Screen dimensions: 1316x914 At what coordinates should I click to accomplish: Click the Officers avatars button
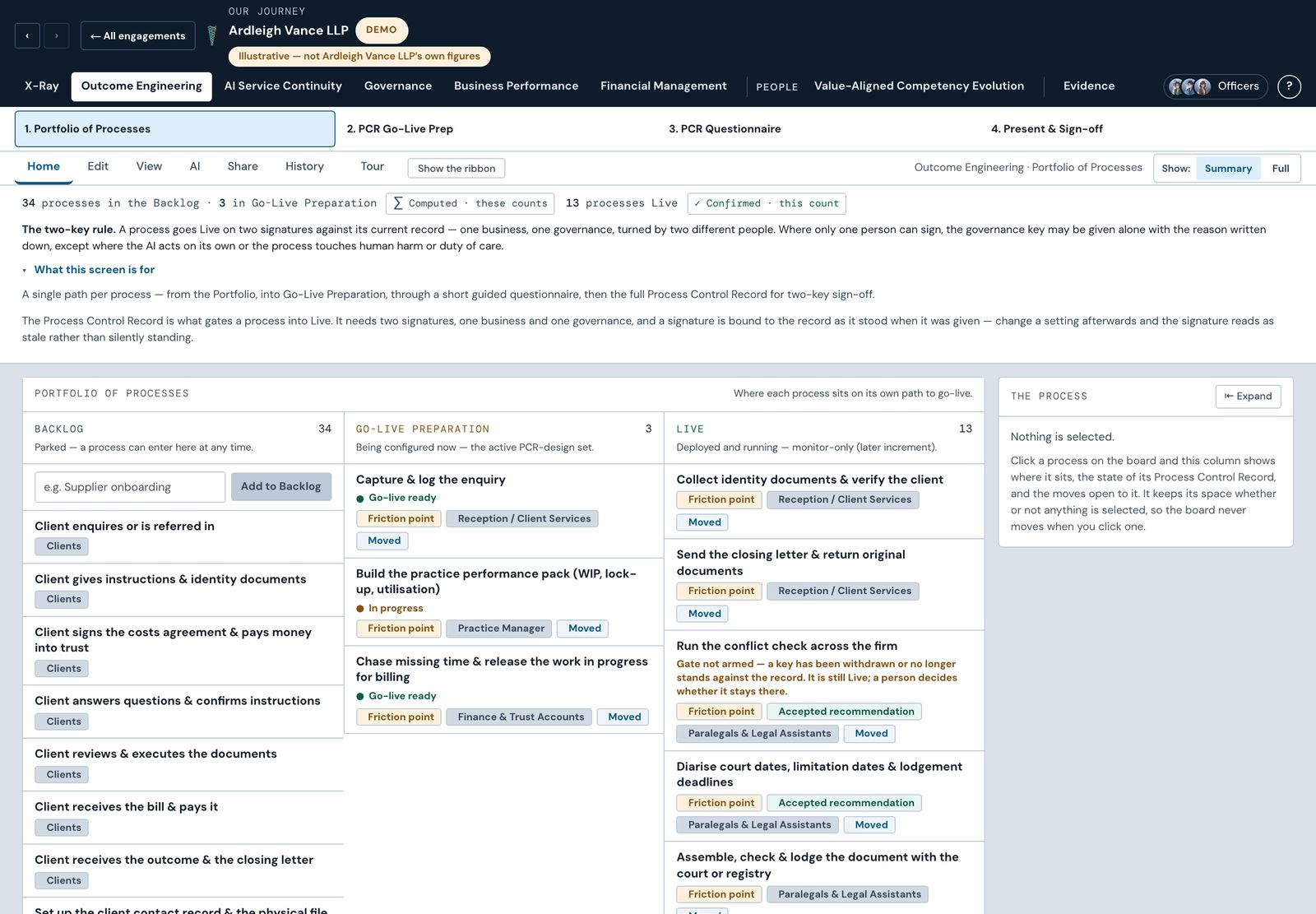(x=1215, y=86)
